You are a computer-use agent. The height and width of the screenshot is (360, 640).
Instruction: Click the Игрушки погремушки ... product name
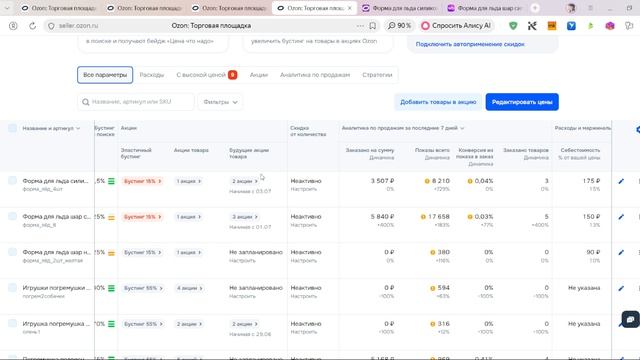(57, 288)
